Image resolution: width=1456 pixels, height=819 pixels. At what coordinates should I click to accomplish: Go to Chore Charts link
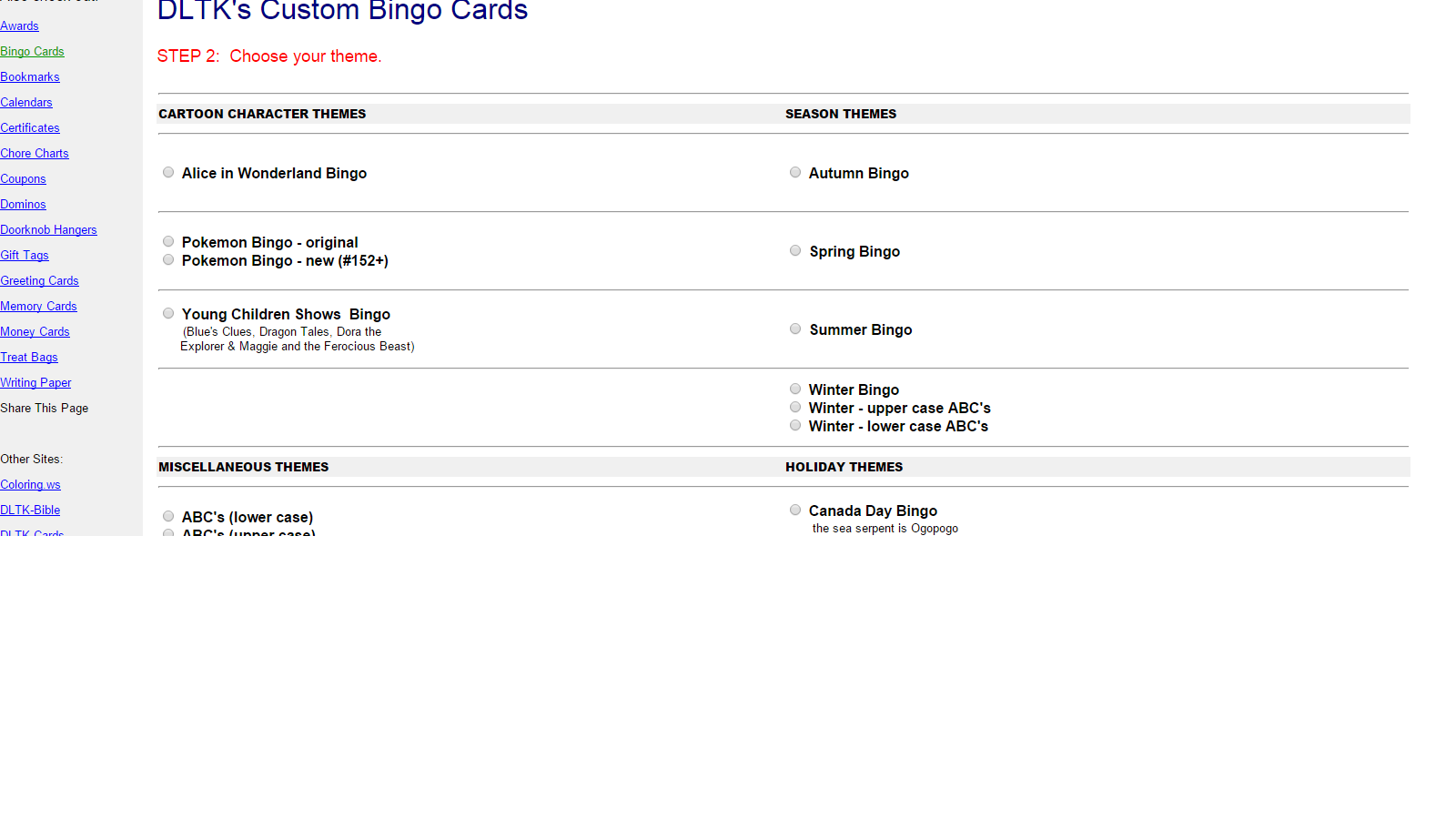tap(35, 154)
